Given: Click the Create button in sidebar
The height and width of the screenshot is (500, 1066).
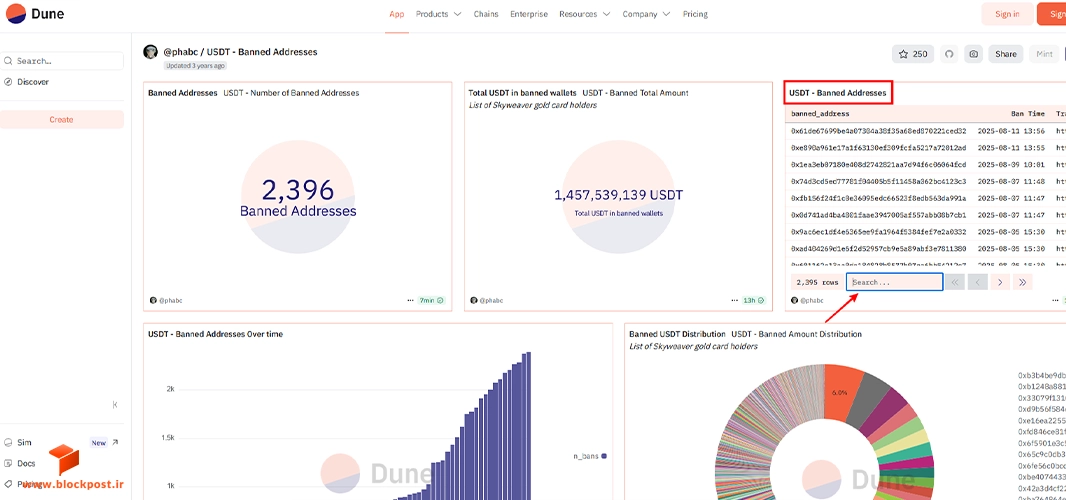Looking at the screenshot, I should [61, 120].
